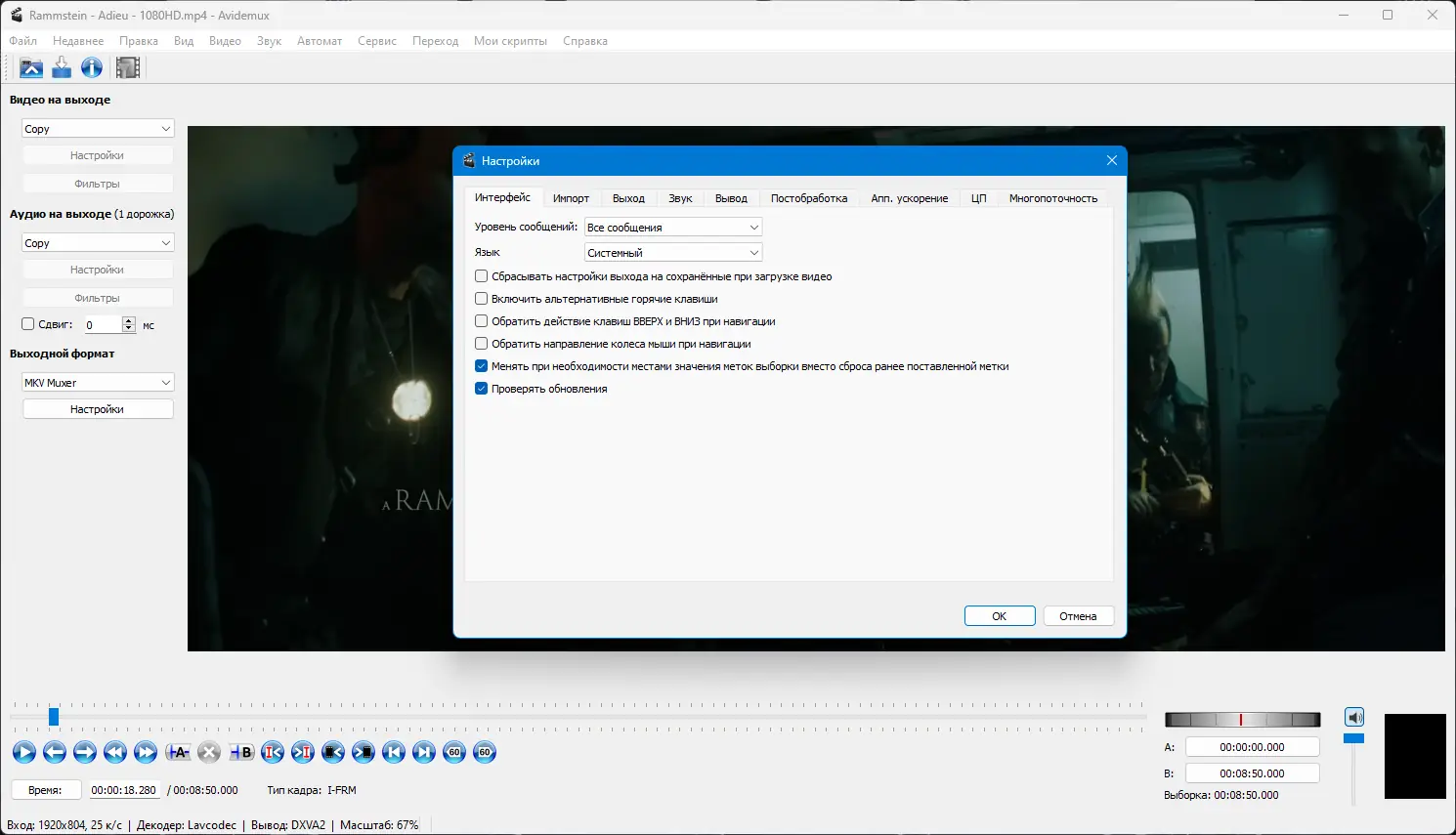Open the audio output Copy dropdown
This screenshot has height=835, width=1456.
tap(98, 243)
